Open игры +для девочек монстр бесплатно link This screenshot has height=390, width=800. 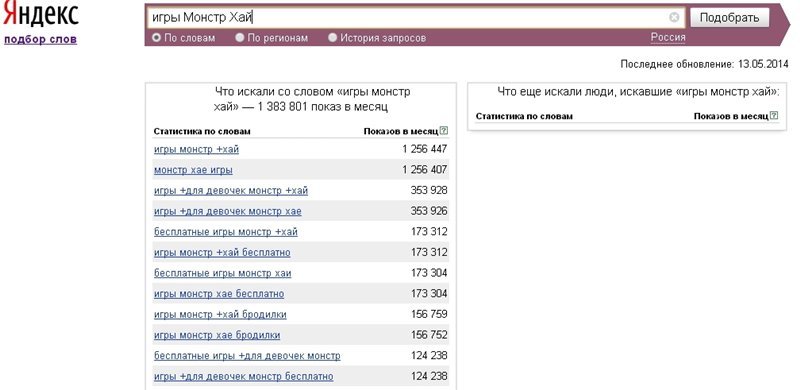pyautogui.click(x=243, y=377)
